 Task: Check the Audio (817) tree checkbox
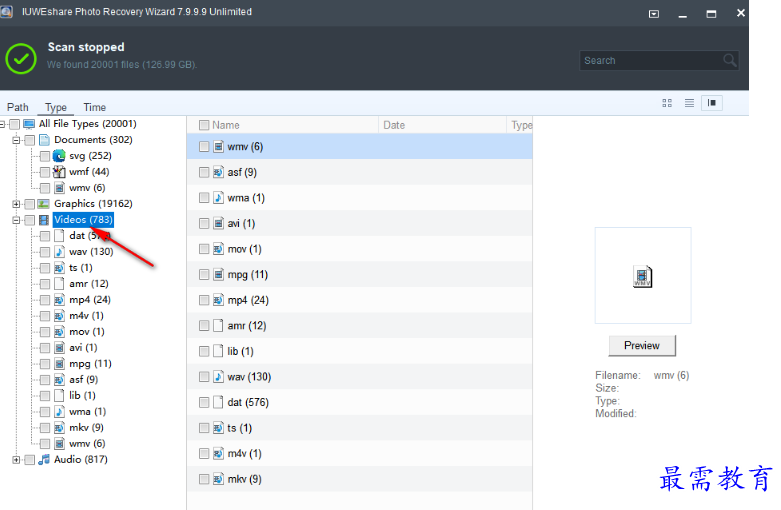tap(29, 459)
